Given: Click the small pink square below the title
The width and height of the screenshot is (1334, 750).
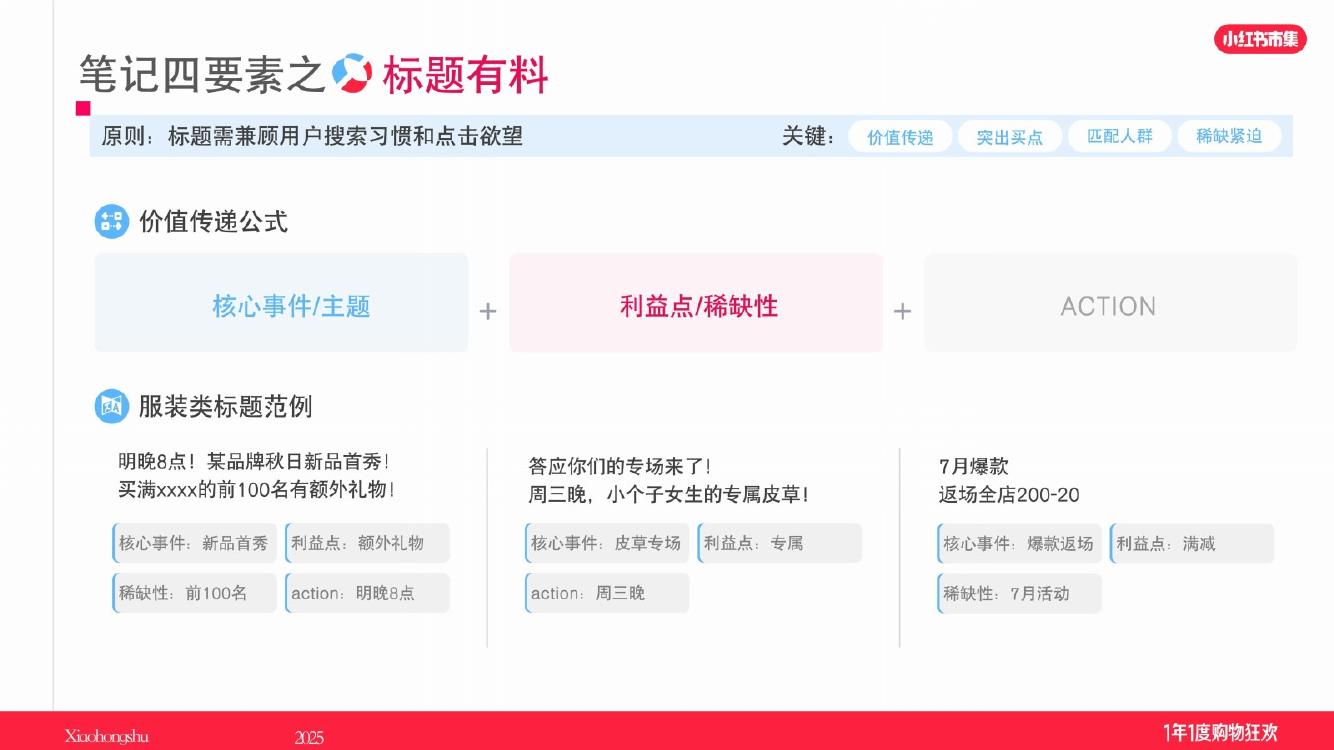Looking at the screenshot, I should click(82, 110).
